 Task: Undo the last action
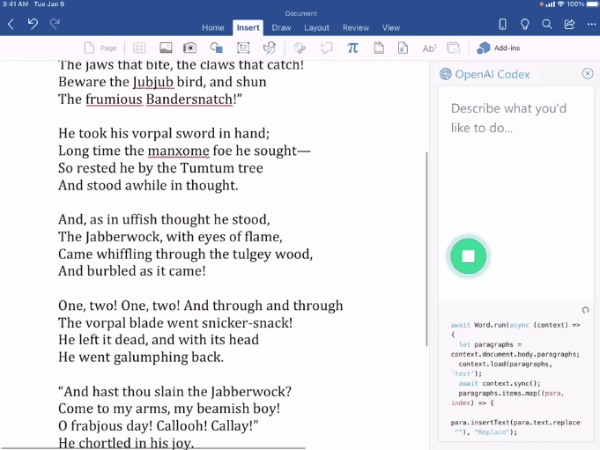point(33,24)
